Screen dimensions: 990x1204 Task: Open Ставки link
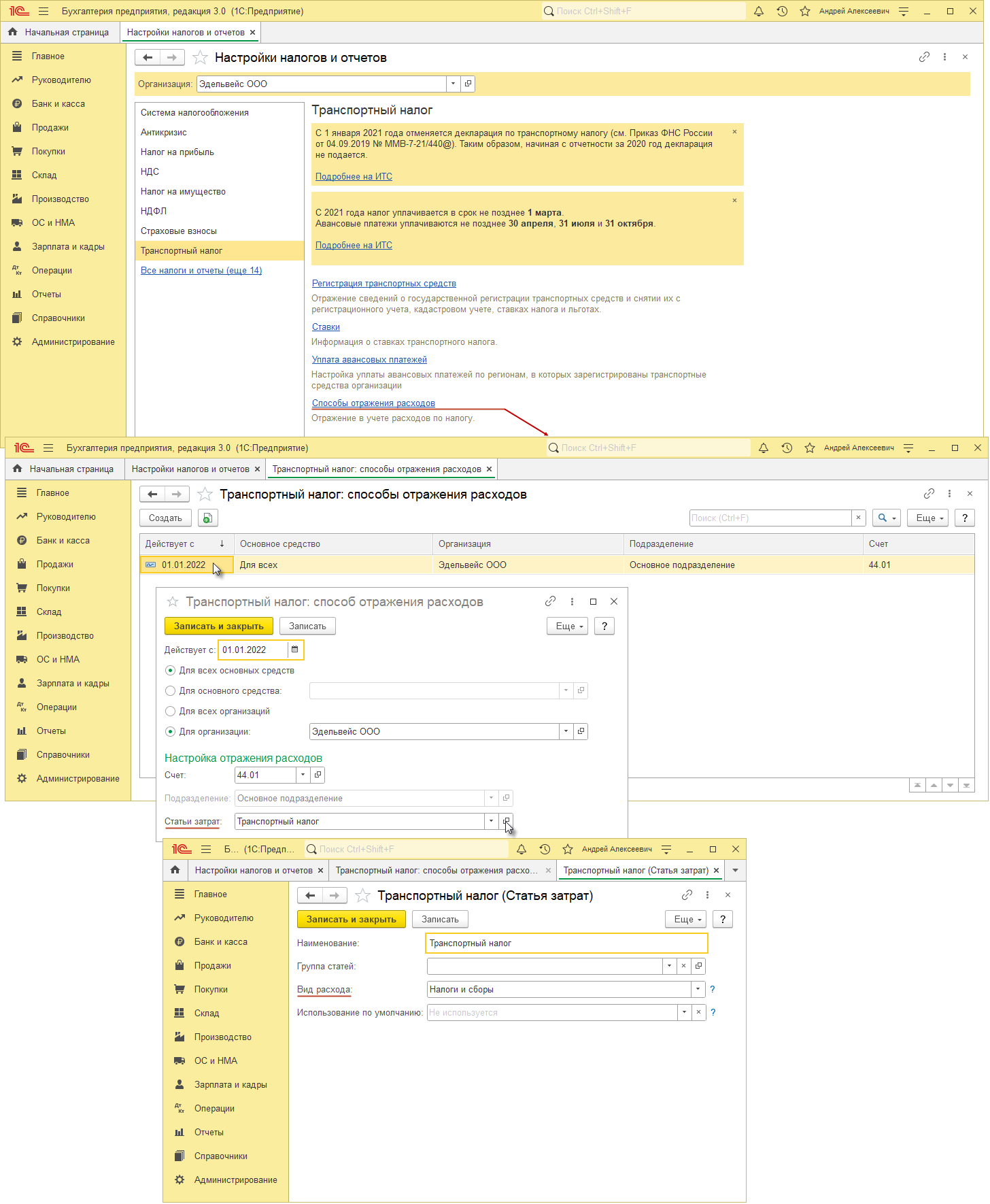326,327
